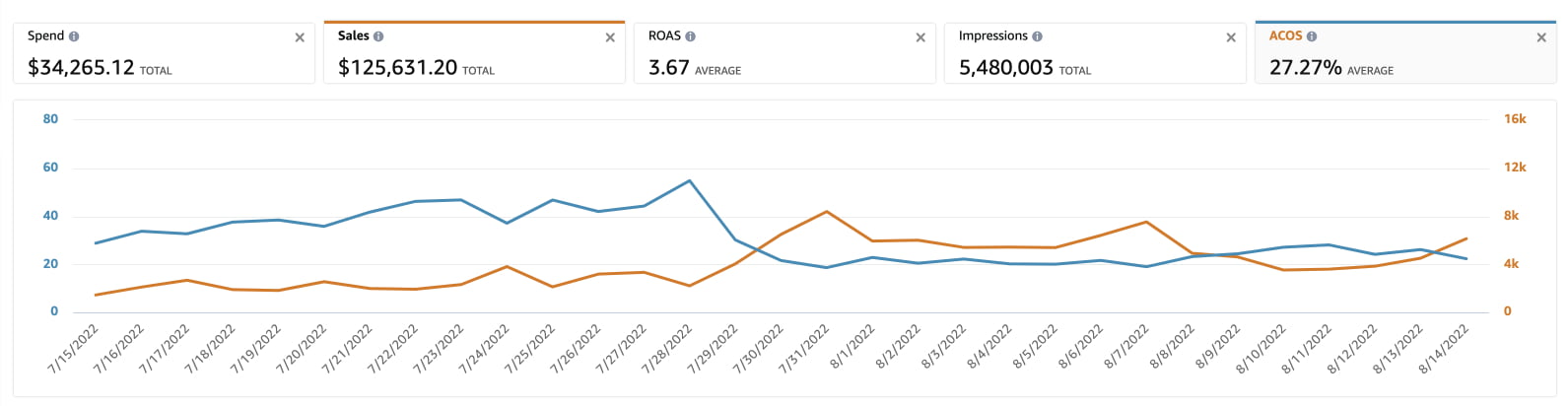This screenshot has height=406, width=1568.
Task: Click the 7/15/2022 date label on axis
Action: tap(74, 349)
